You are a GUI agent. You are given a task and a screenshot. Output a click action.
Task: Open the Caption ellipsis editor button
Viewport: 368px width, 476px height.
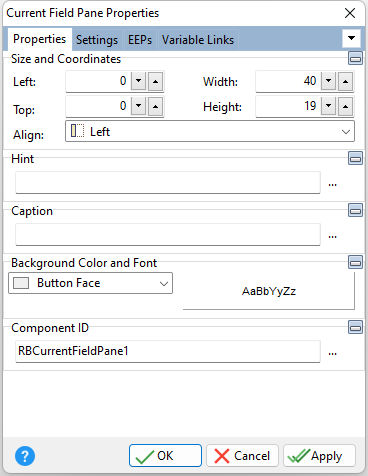pyautogui.click(x=332, y=235)
